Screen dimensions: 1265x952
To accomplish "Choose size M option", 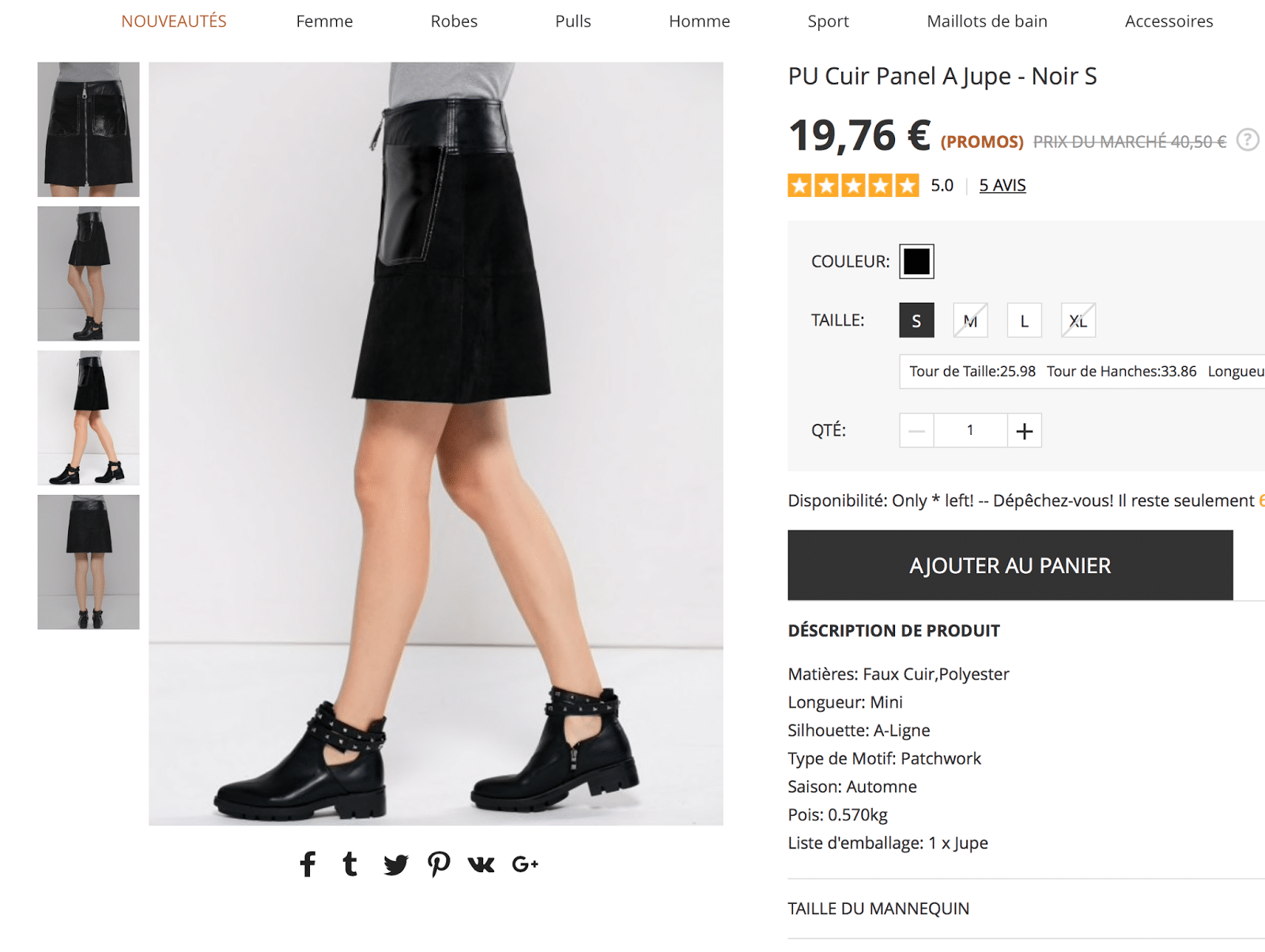I will tap(970, 321).
